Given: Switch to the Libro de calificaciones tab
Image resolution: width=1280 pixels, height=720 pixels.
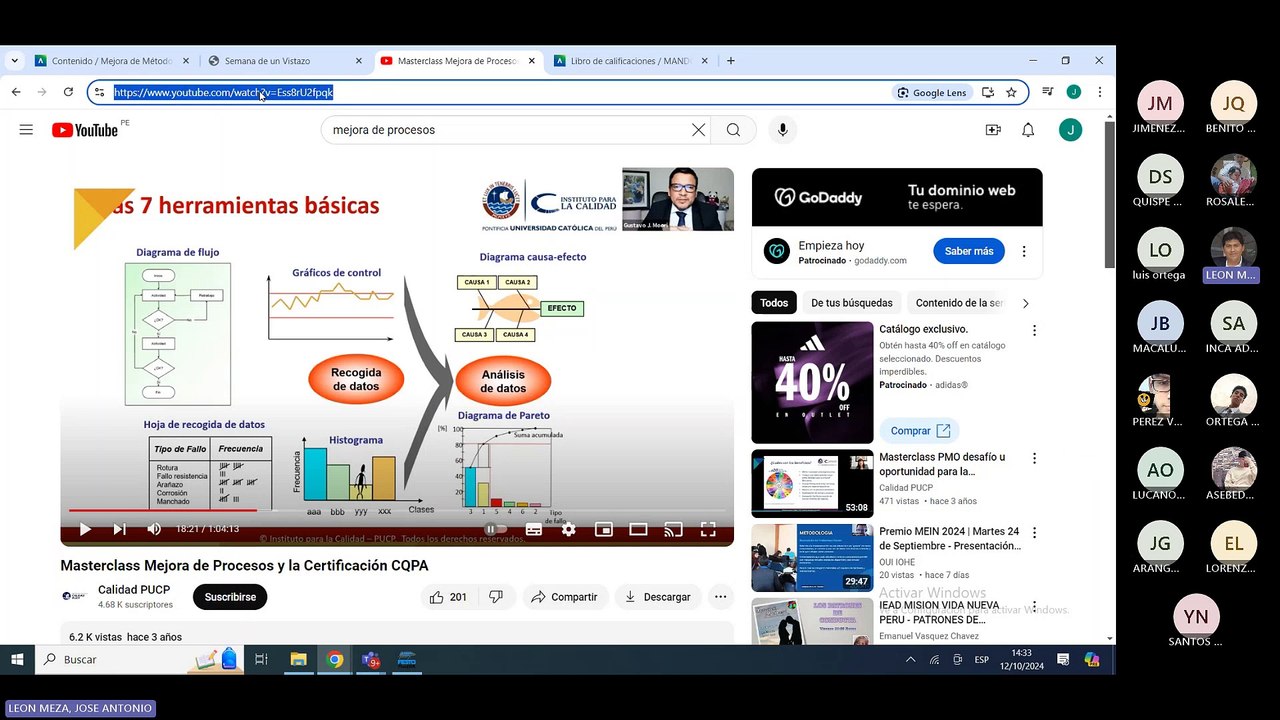Looking at the screenshot, I should tap(631, 61).
